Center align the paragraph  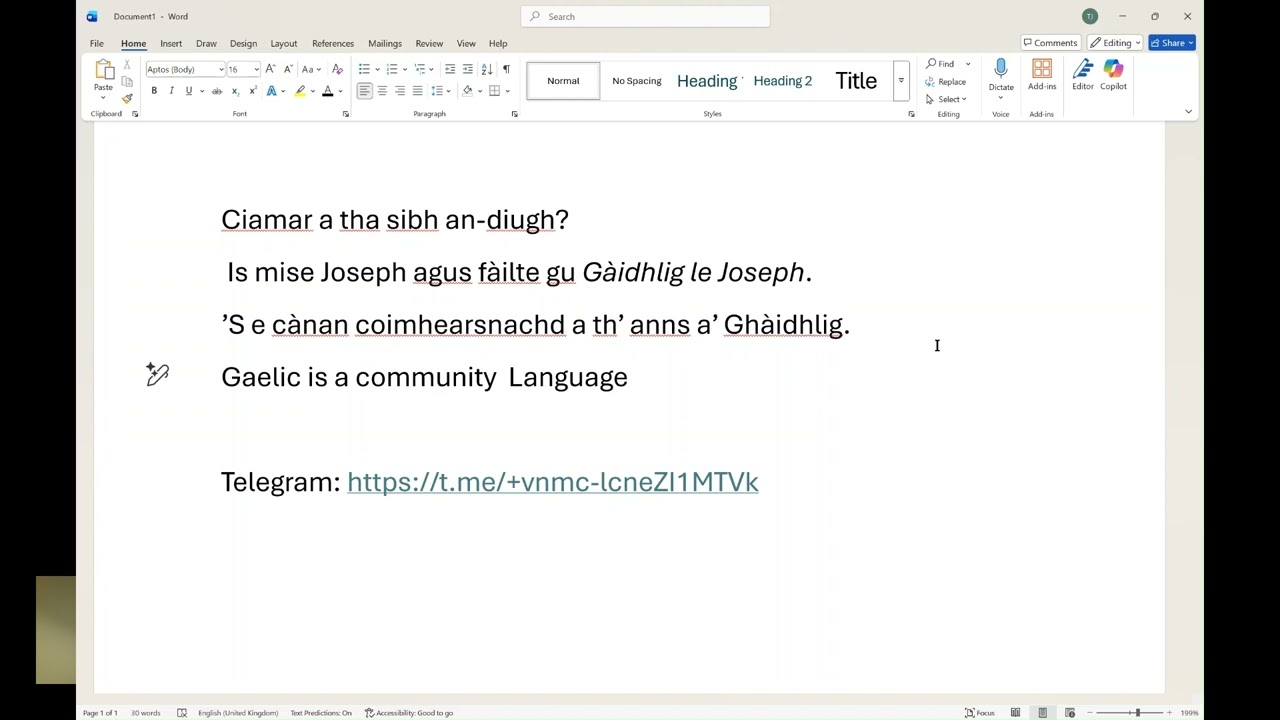pos(382,91)
